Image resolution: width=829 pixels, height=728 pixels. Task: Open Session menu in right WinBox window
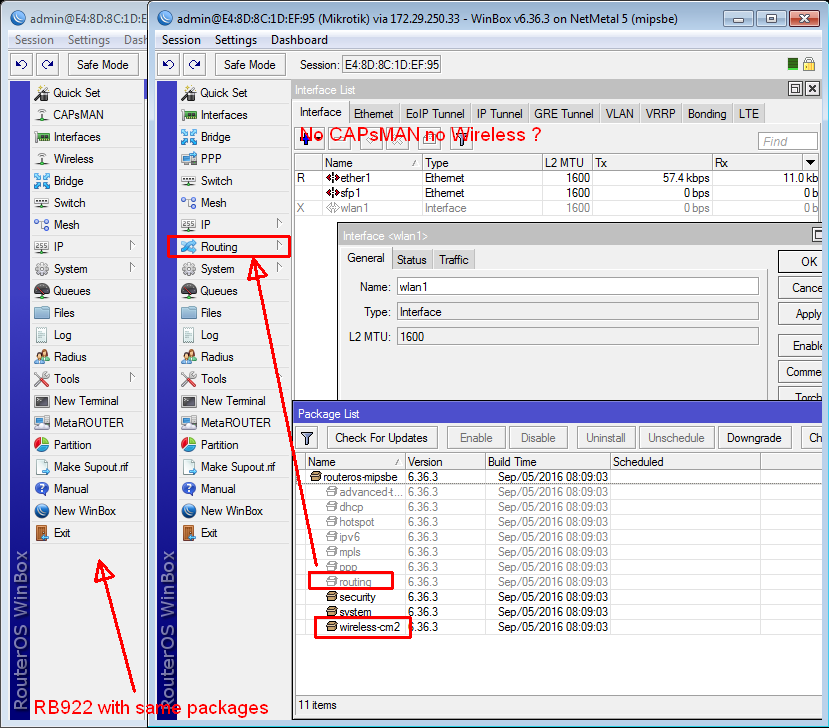pos(181,40)
